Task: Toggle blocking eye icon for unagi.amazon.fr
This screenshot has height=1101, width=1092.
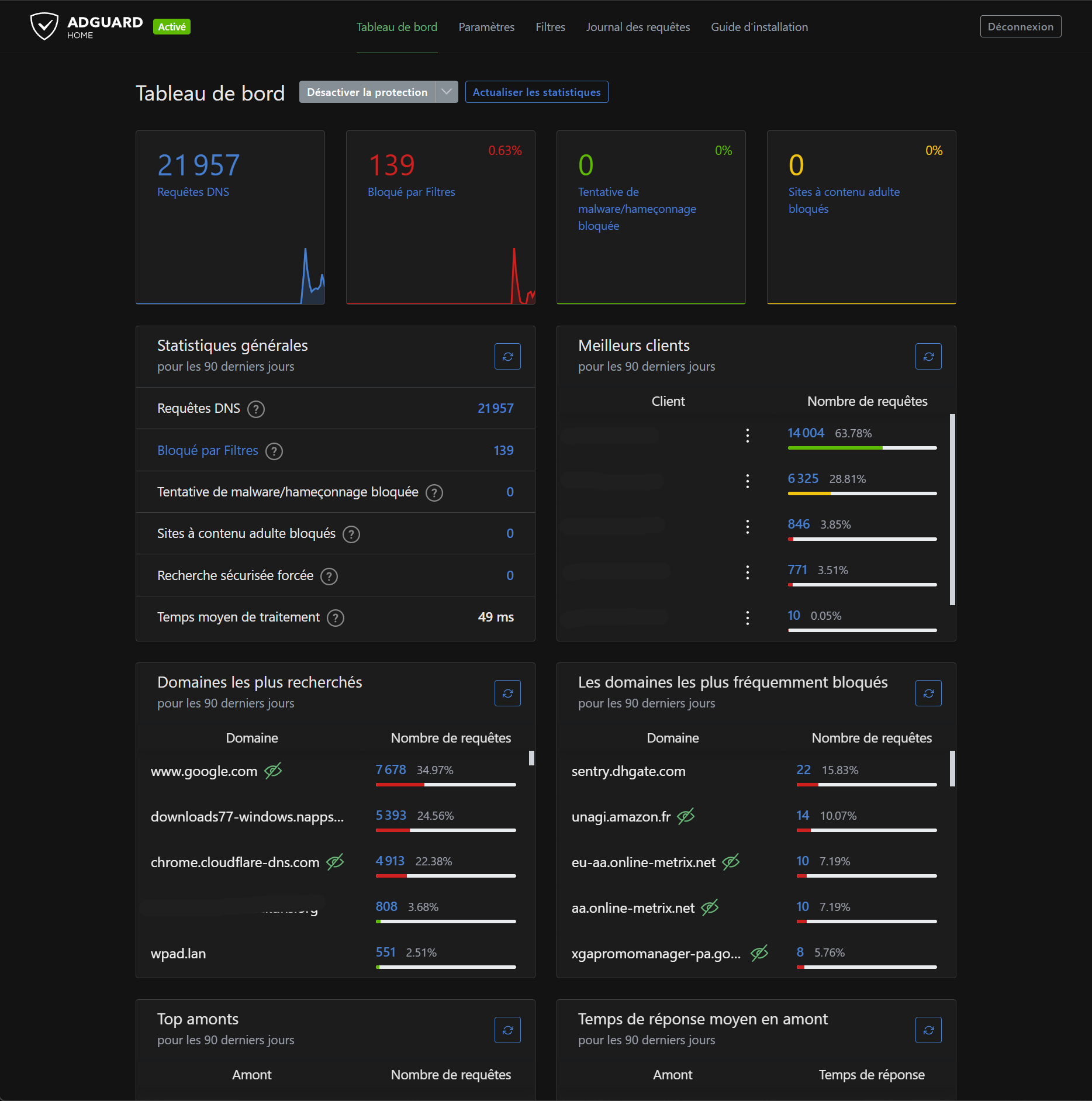Action: (686, 816)
